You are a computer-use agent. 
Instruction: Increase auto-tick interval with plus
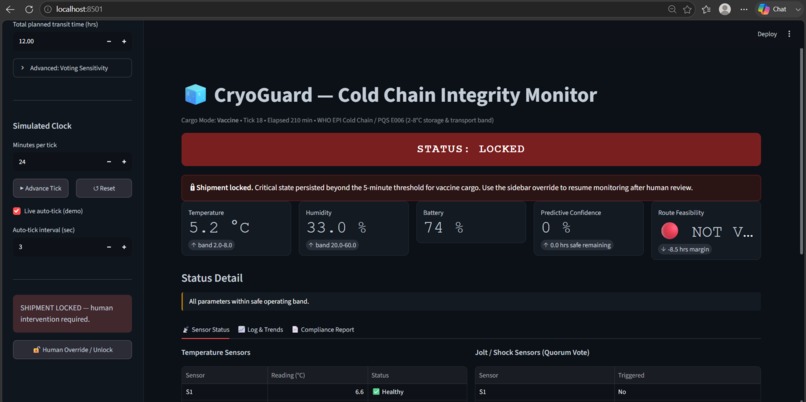pyautogui.click(x=124, y=247)
